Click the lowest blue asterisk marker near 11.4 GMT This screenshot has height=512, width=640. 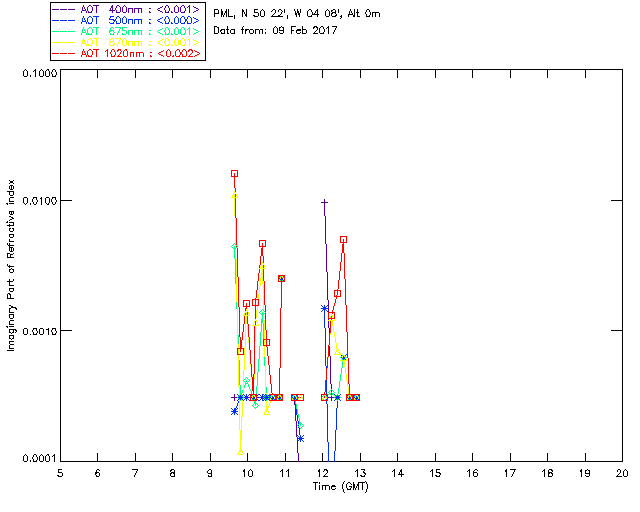(x=300, y=439)
